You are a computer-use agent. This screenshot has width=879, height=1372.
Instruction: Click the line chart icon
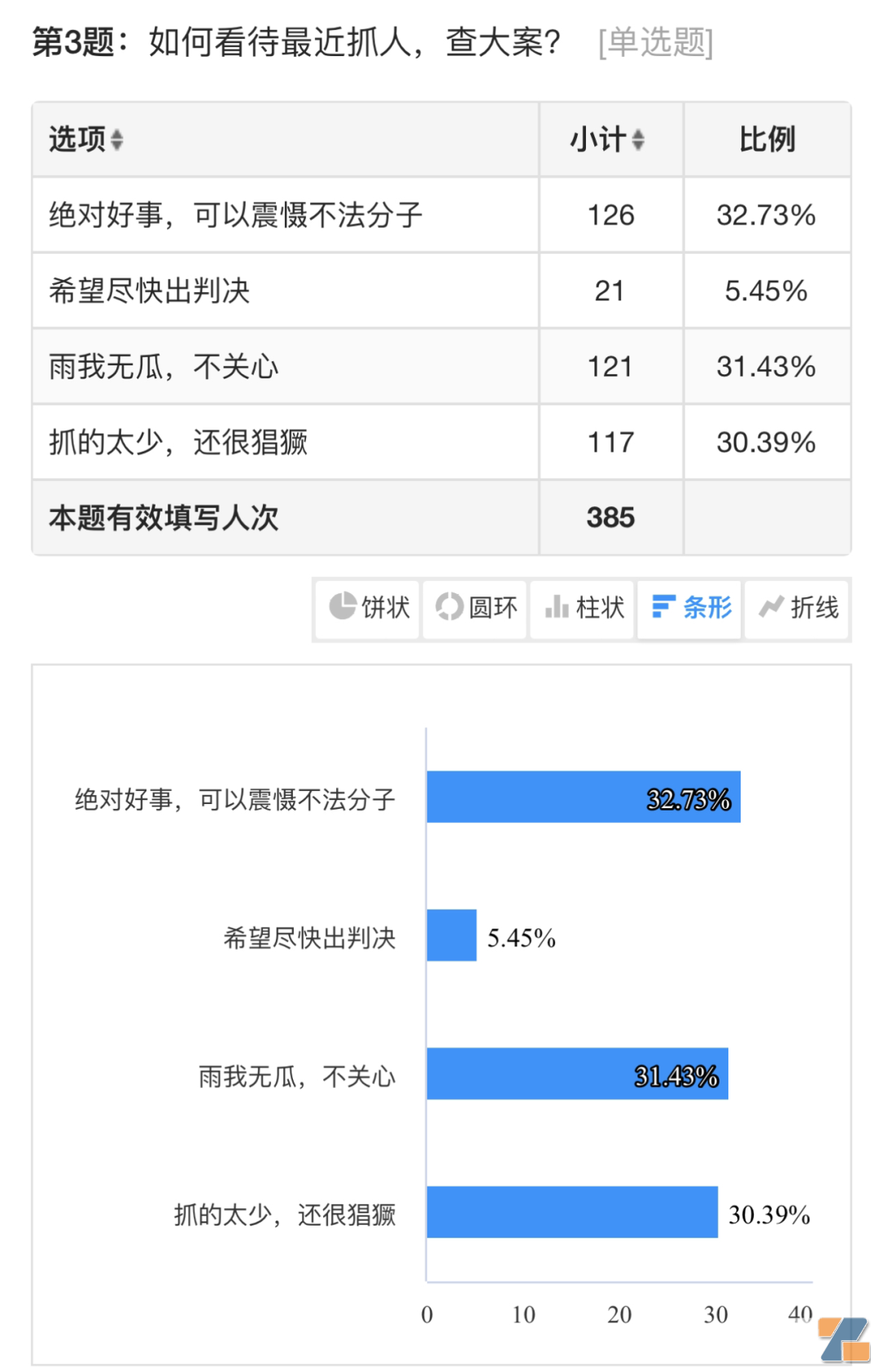click(x=770, y=606)
